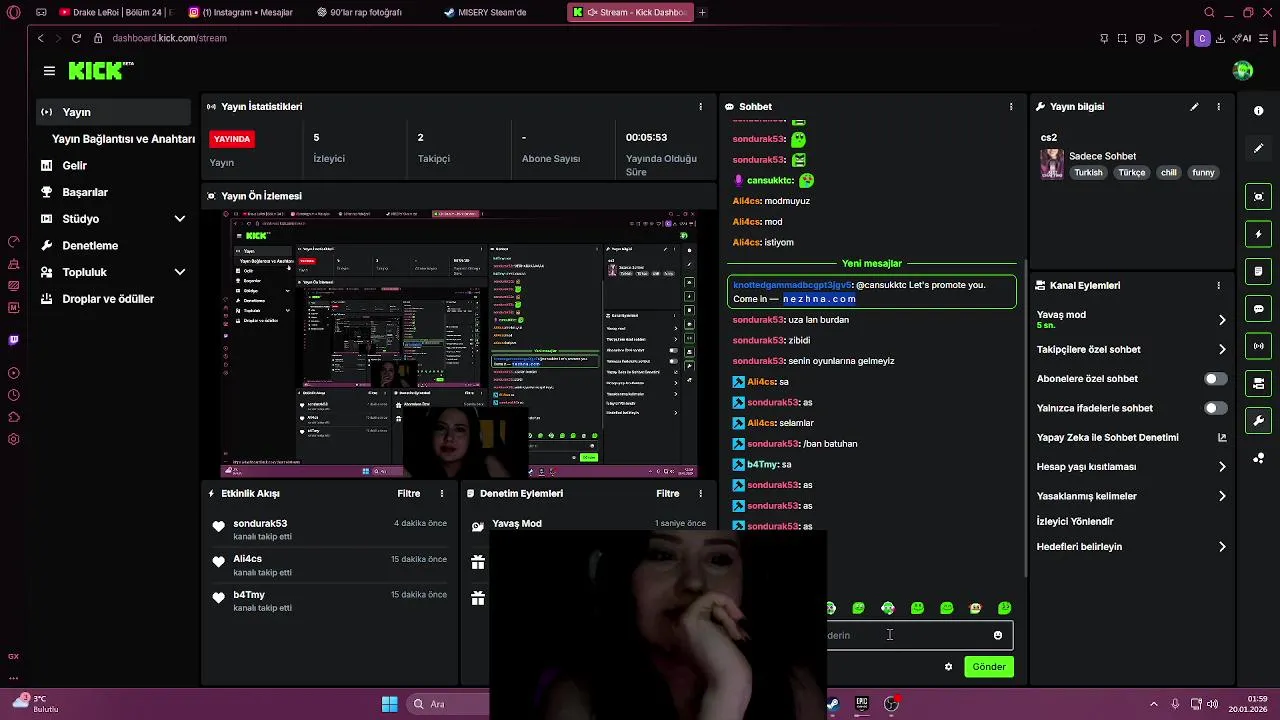Expand Takipçilere özel sohbet settings

click(1222, 349)
